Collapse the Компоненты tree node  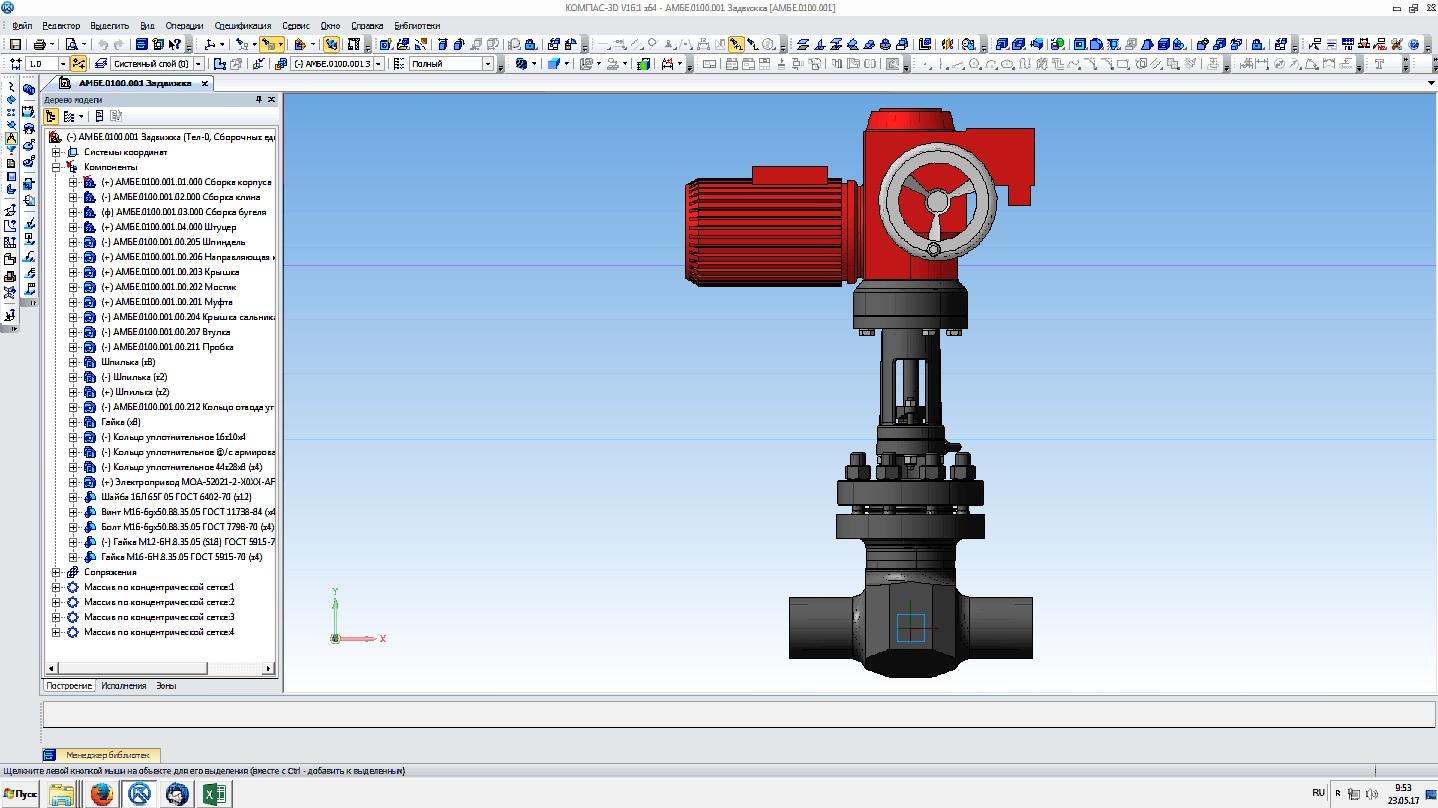(x=57, y=167)
